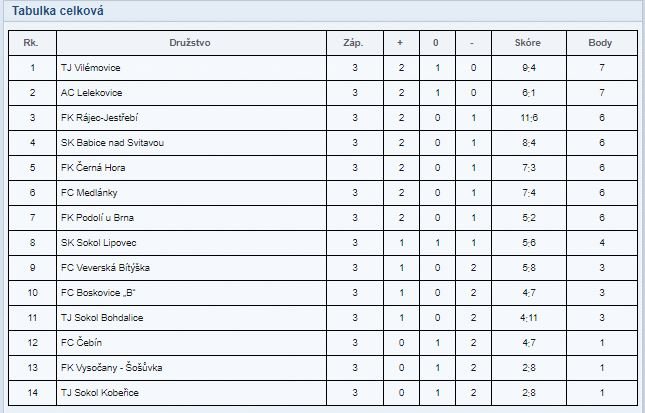
Task: Click FC Boskovice „B“ team name
Action: (x=98, y=293)
